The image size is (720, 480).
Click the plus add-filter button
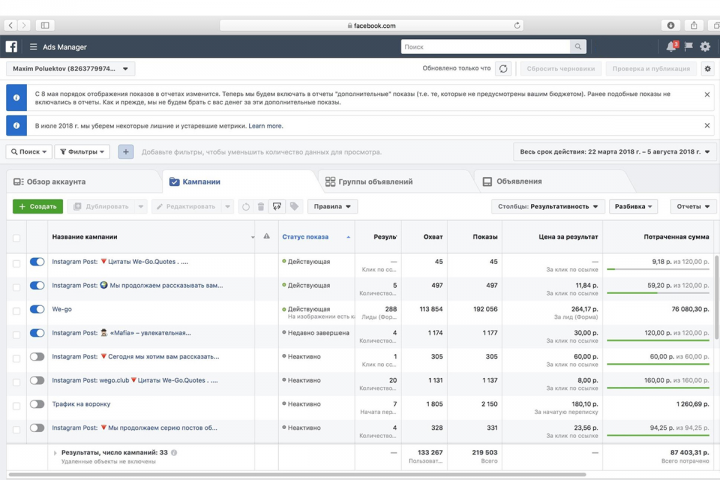tap(126, 152)
